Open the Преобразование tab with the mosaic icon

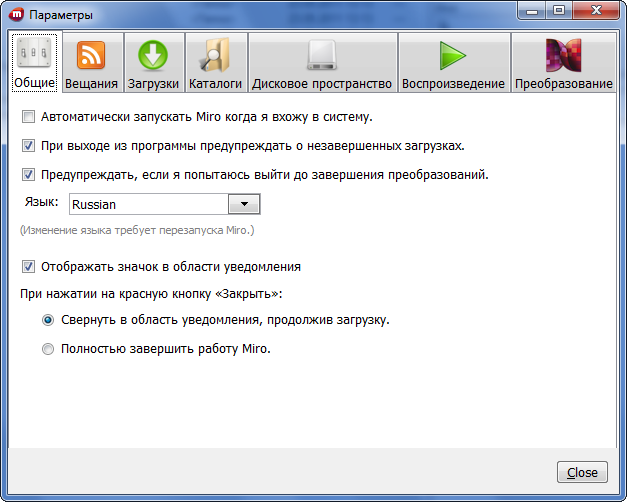pyautogui.click(x=563, y=62)
